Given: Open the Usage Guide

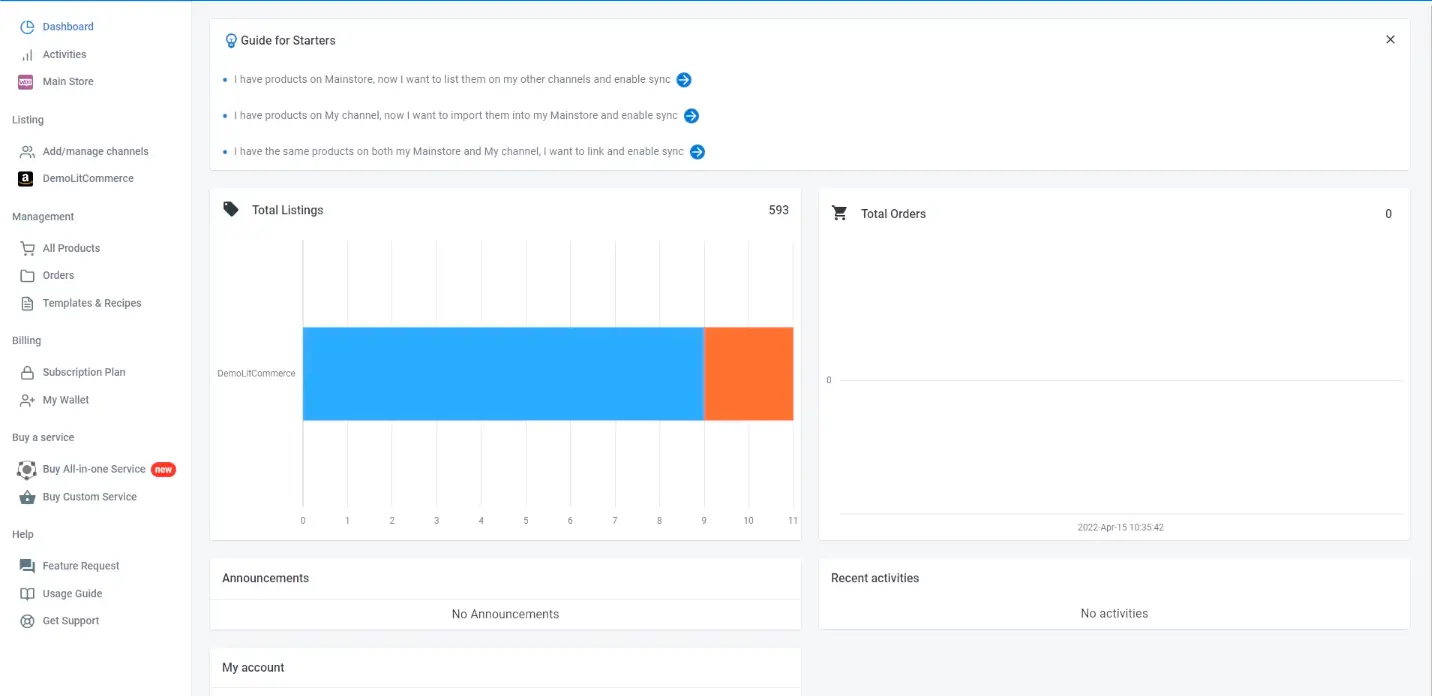Looking at the screenshot, I should pos(72,594).
